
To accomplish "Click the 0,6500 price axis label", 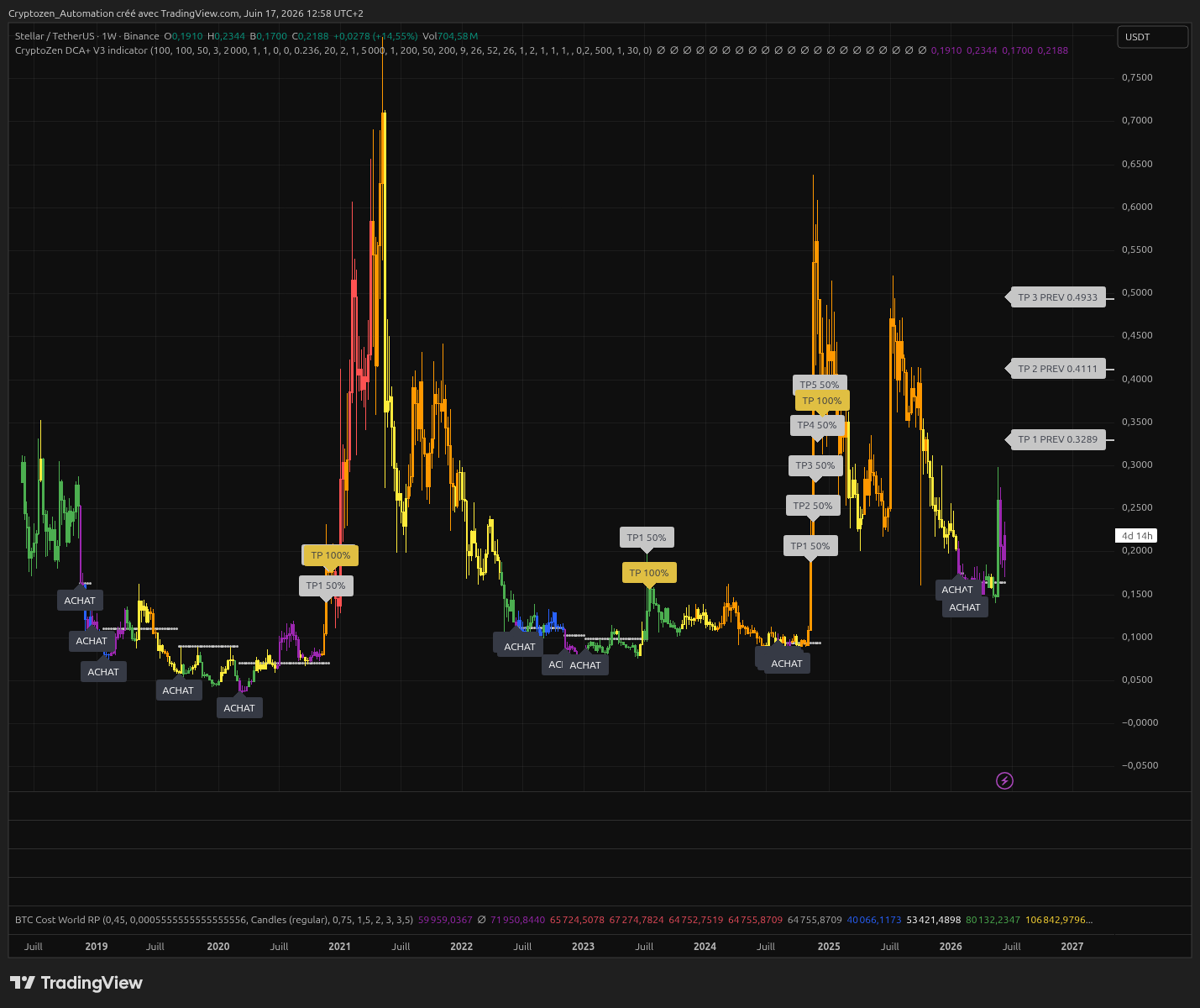I will (1137, 164).
